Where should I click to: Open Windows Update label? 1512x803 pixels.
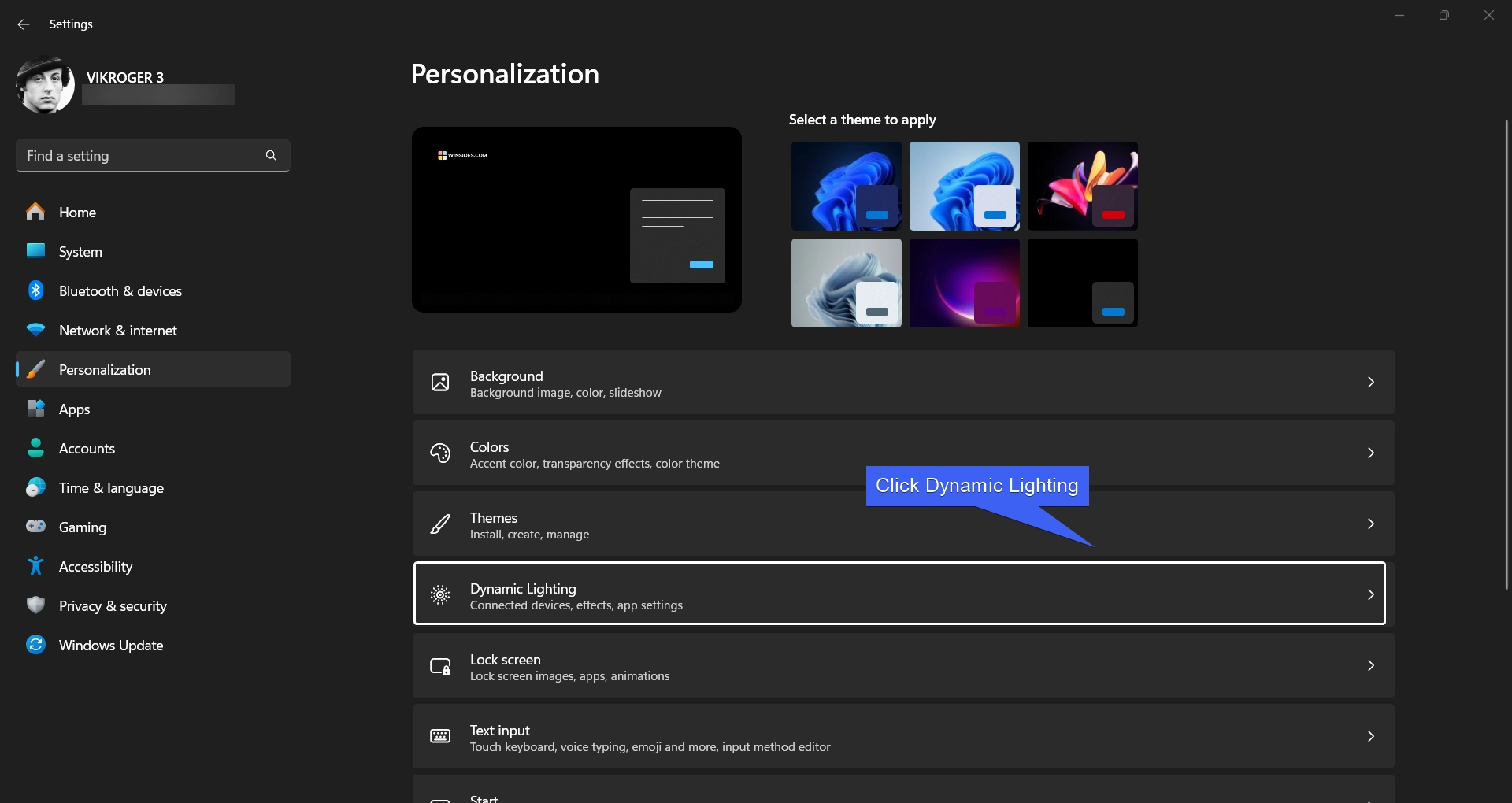111,646
